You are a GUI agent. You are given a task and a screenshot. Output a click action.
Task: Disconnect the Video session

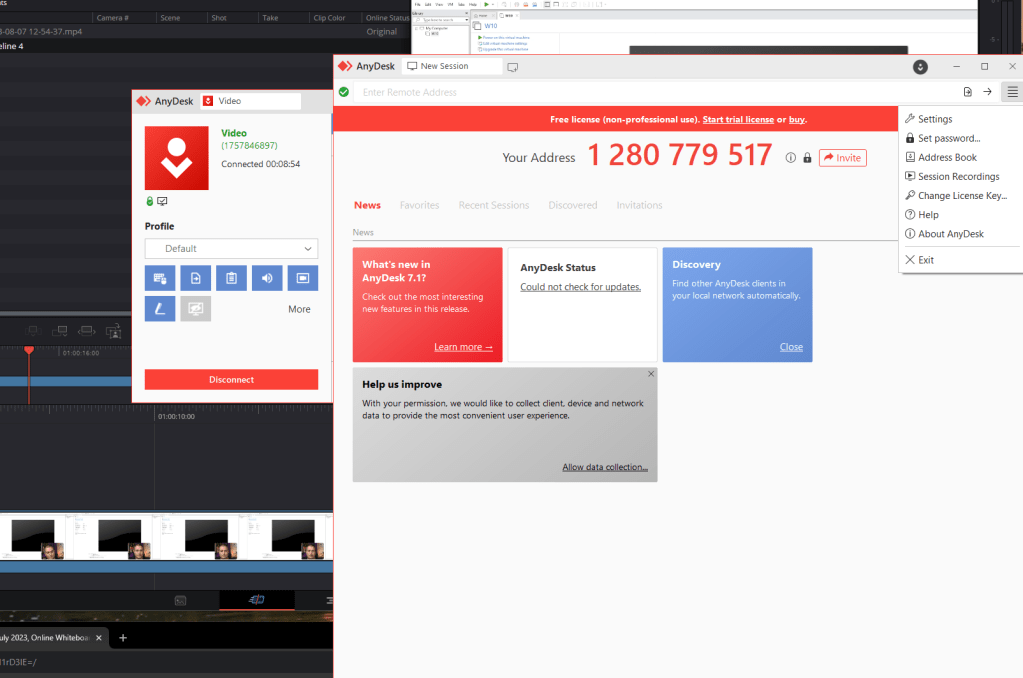click(231, 380)
